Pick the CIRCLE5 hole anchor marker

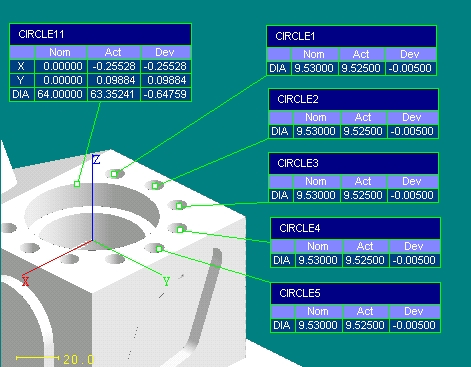coord(159,249)
